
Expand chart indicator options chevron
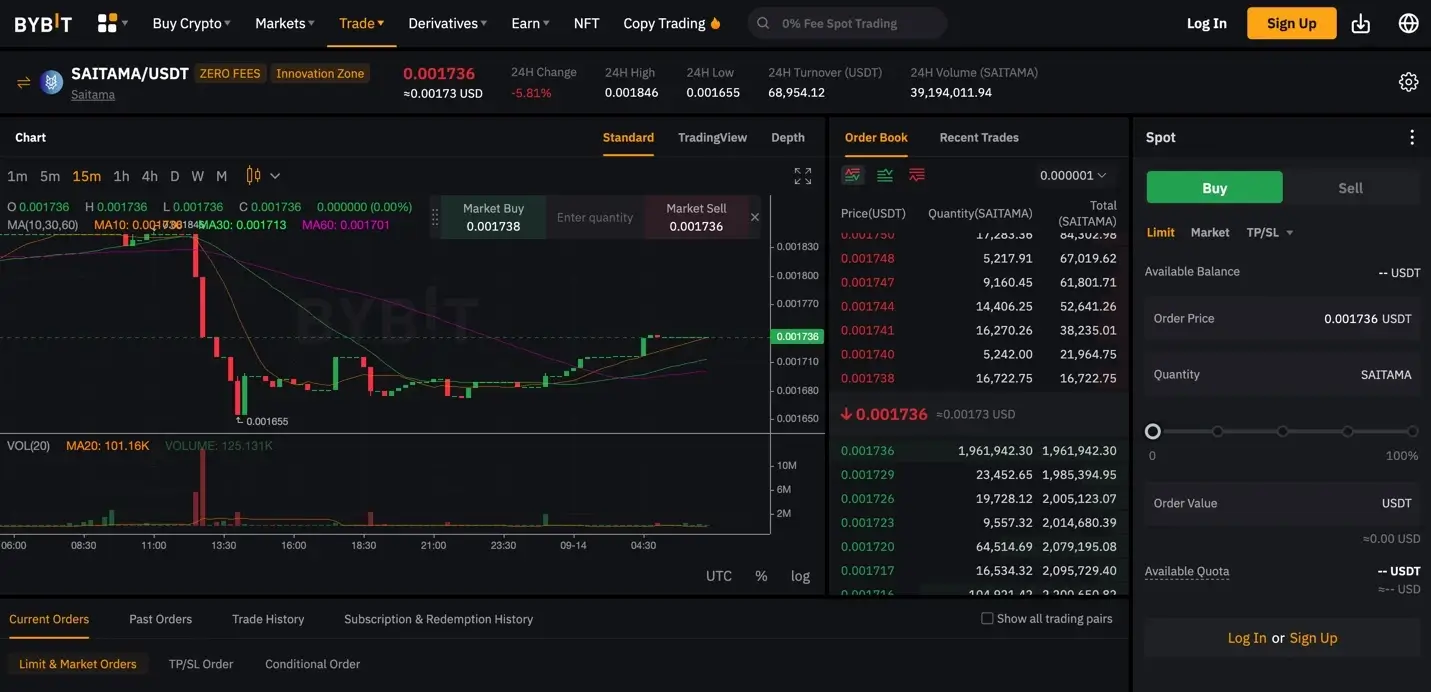pos(275,176)
